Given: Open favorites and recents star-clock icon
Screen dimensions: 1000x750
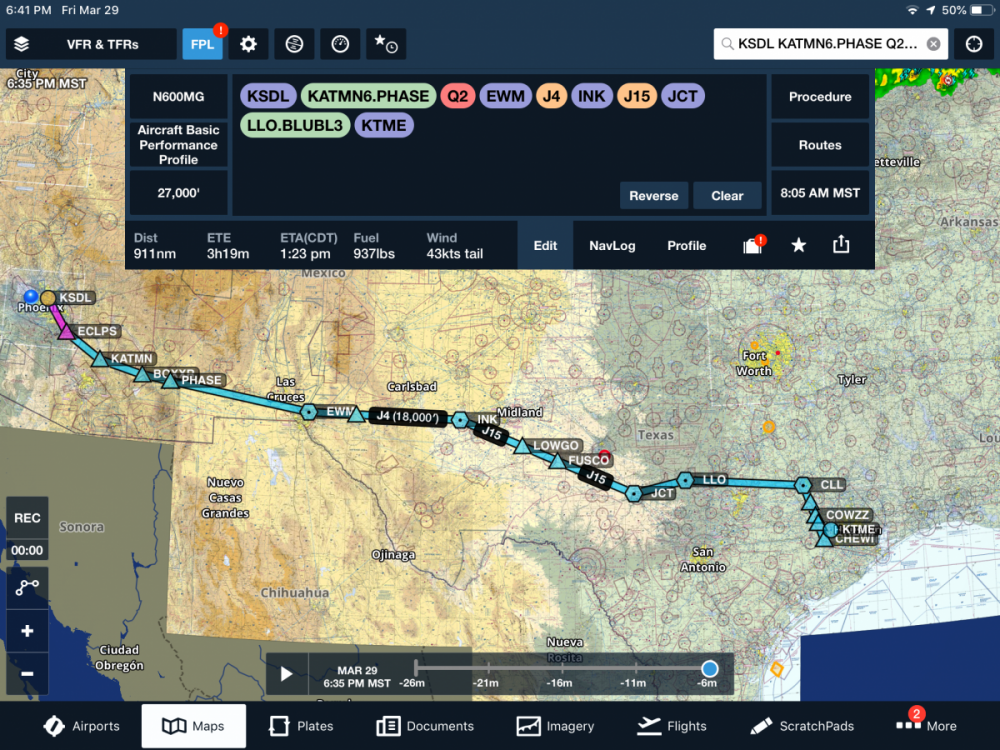Looking at the screenshot, I should coord(386,44).
